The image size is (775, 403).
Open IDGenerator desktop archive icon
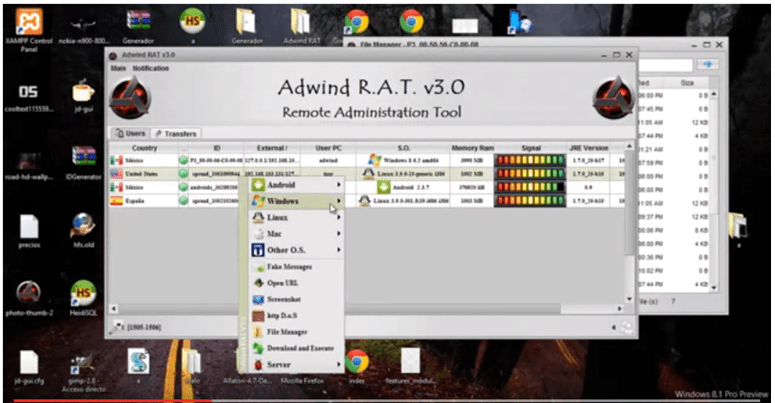coord(84,163)
